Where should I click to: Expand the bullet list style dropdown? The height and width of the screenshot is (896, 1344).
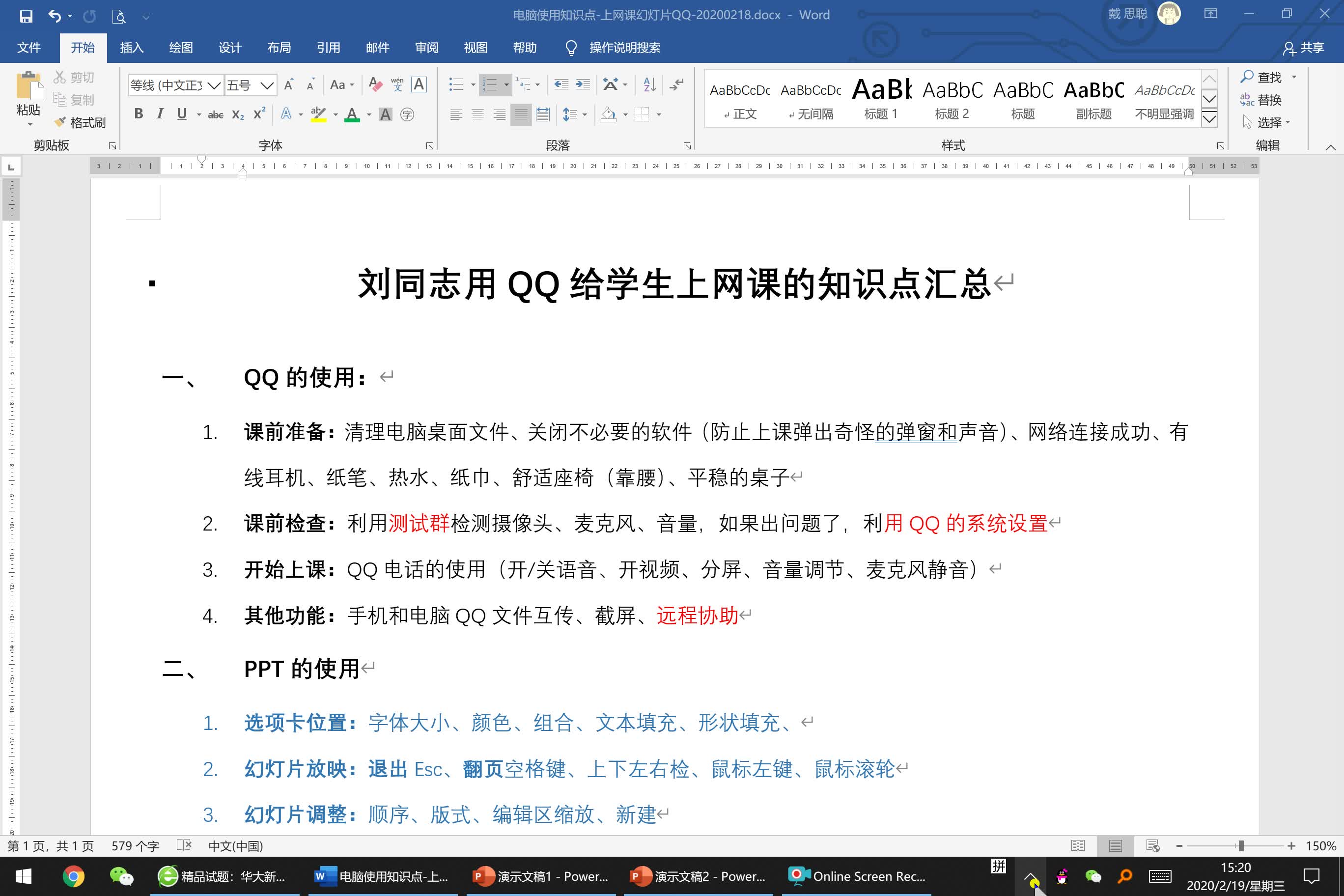[473, 85]
